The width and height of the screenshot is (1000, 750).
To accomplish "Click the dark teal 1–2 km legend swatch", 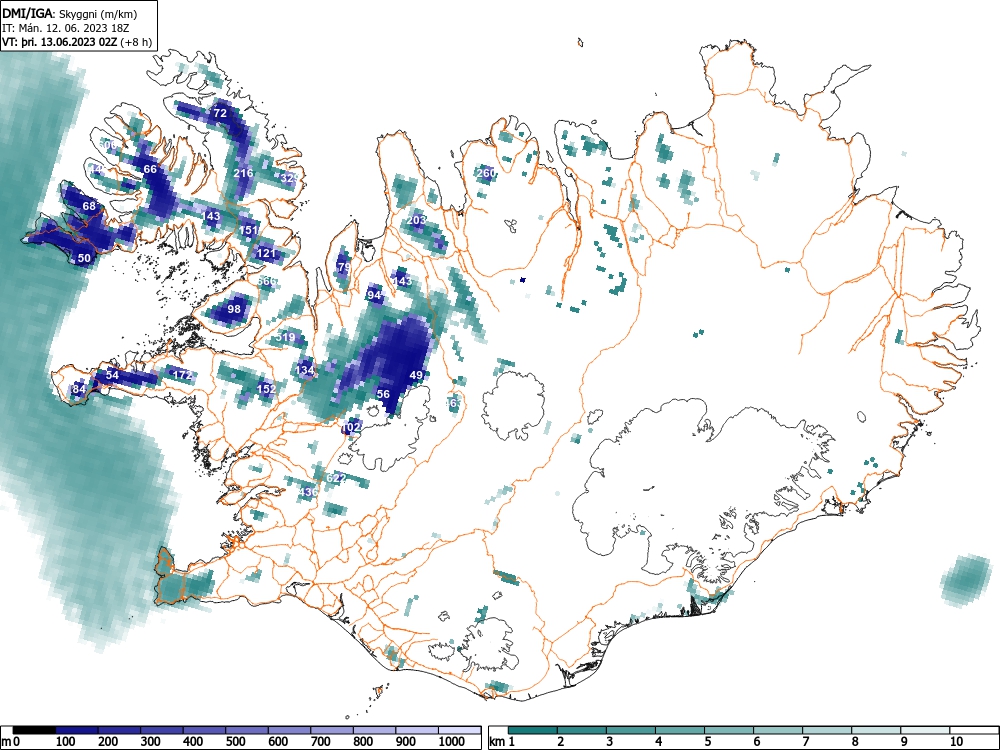I will point(533,730).
